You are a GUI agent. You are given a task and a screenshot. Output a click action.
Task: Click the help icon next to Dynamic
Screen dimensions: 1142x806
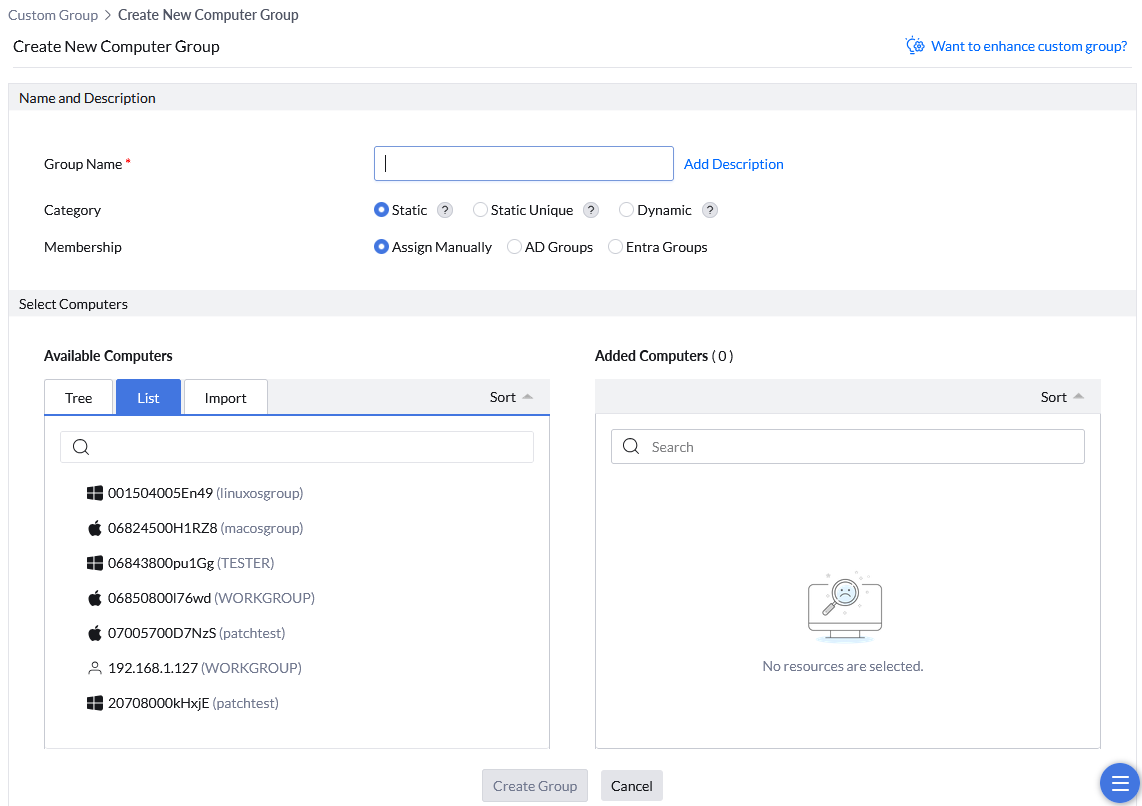point(709,210)
